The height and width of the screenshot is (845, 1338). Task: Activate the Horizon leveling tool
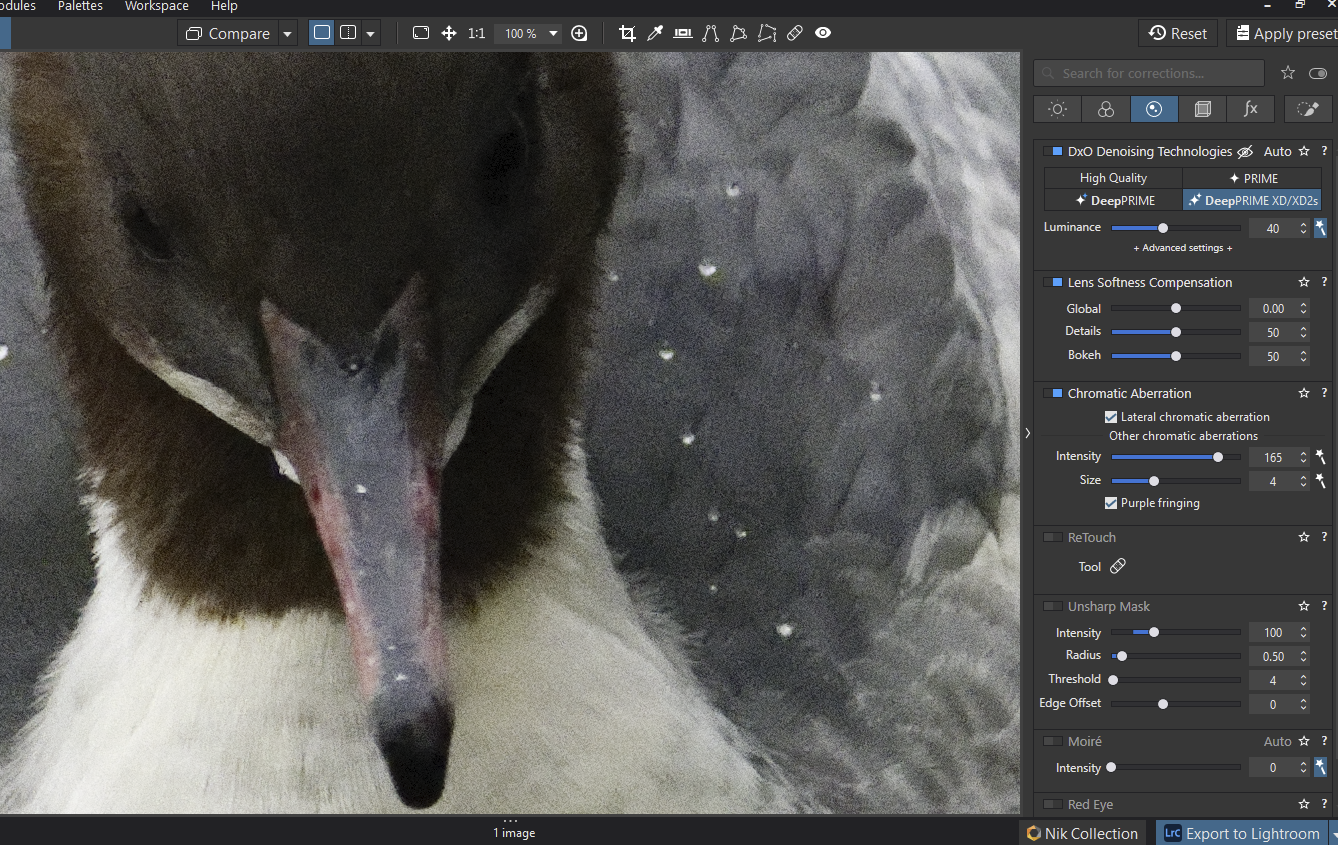683,33
